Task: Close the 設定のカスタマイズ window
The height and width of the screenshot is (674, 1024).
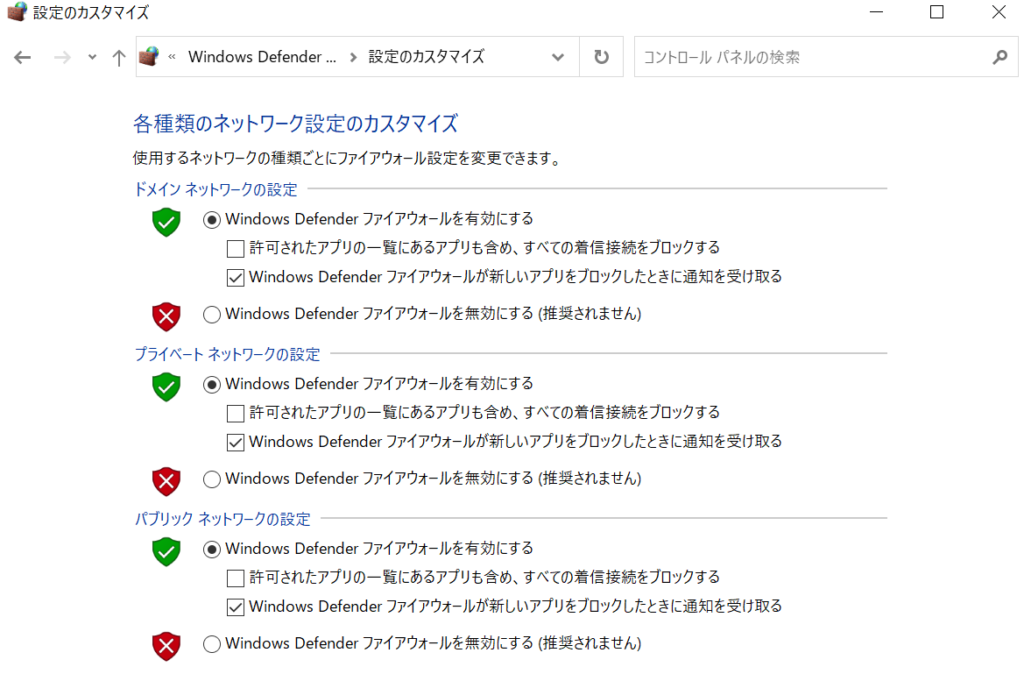Action: [998, 12]
